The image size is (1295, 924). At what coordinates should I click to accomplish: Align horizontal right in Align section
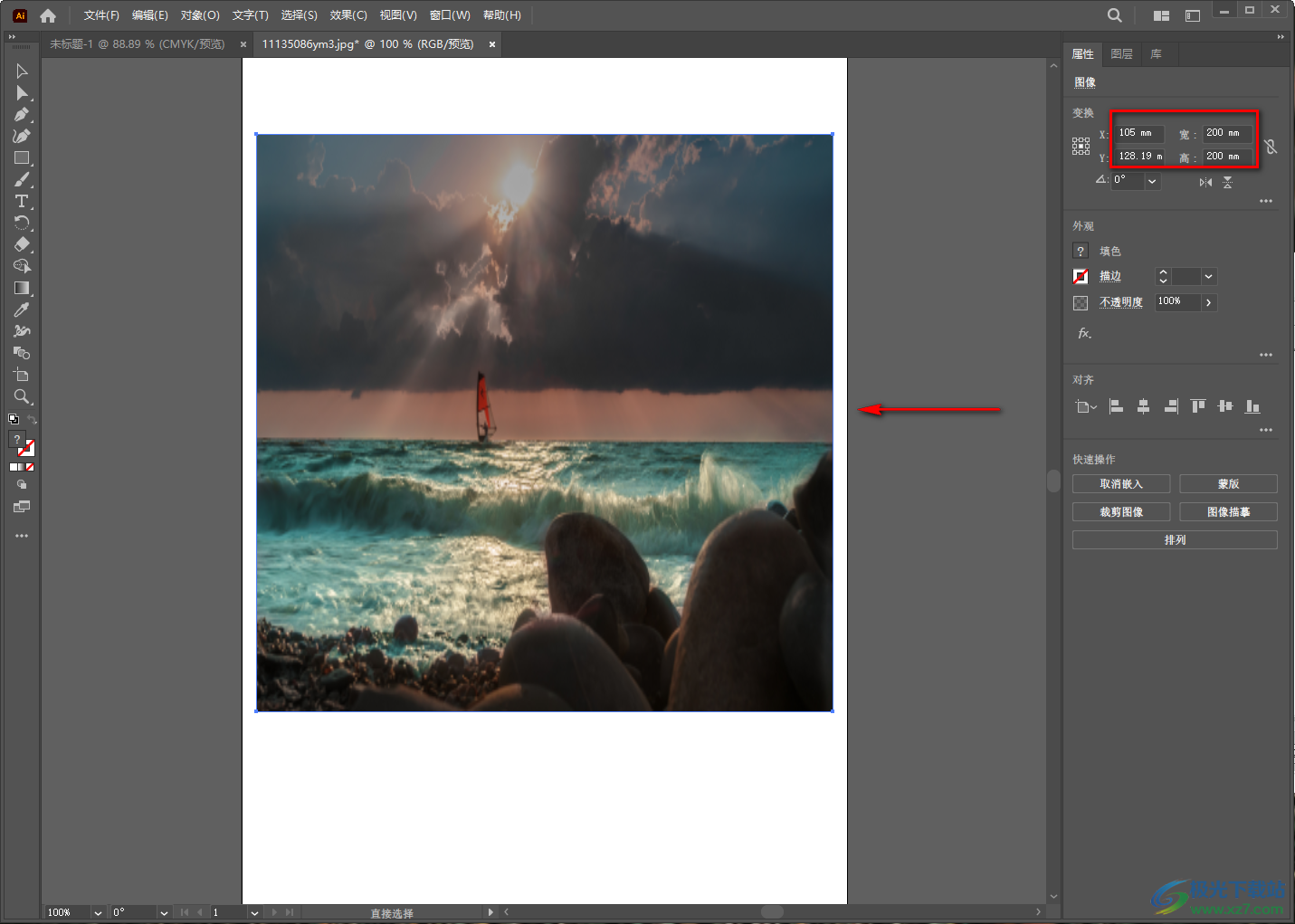(1171, 406)
